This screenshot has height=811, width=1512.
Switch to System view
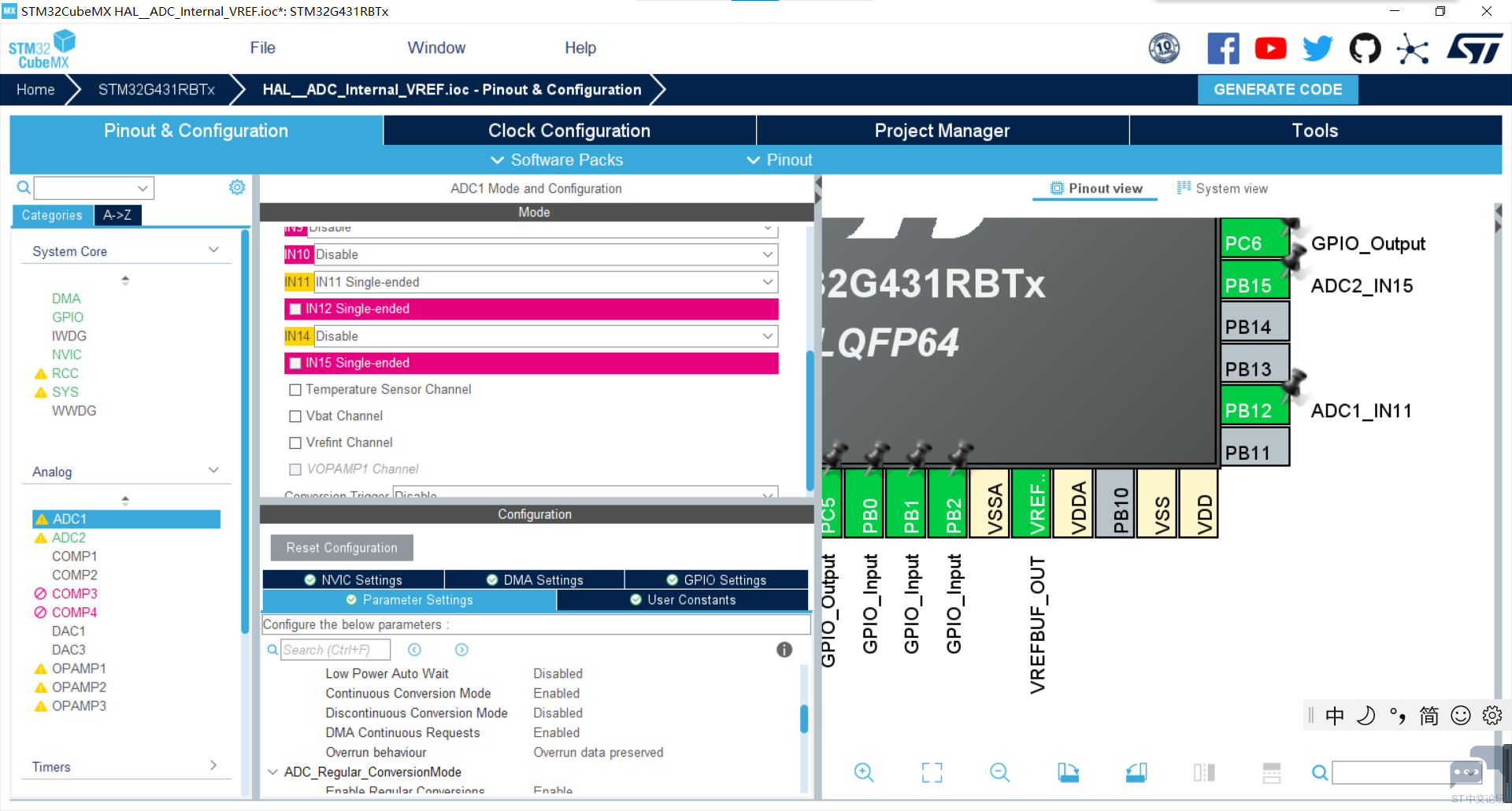tap(1222, 188)
